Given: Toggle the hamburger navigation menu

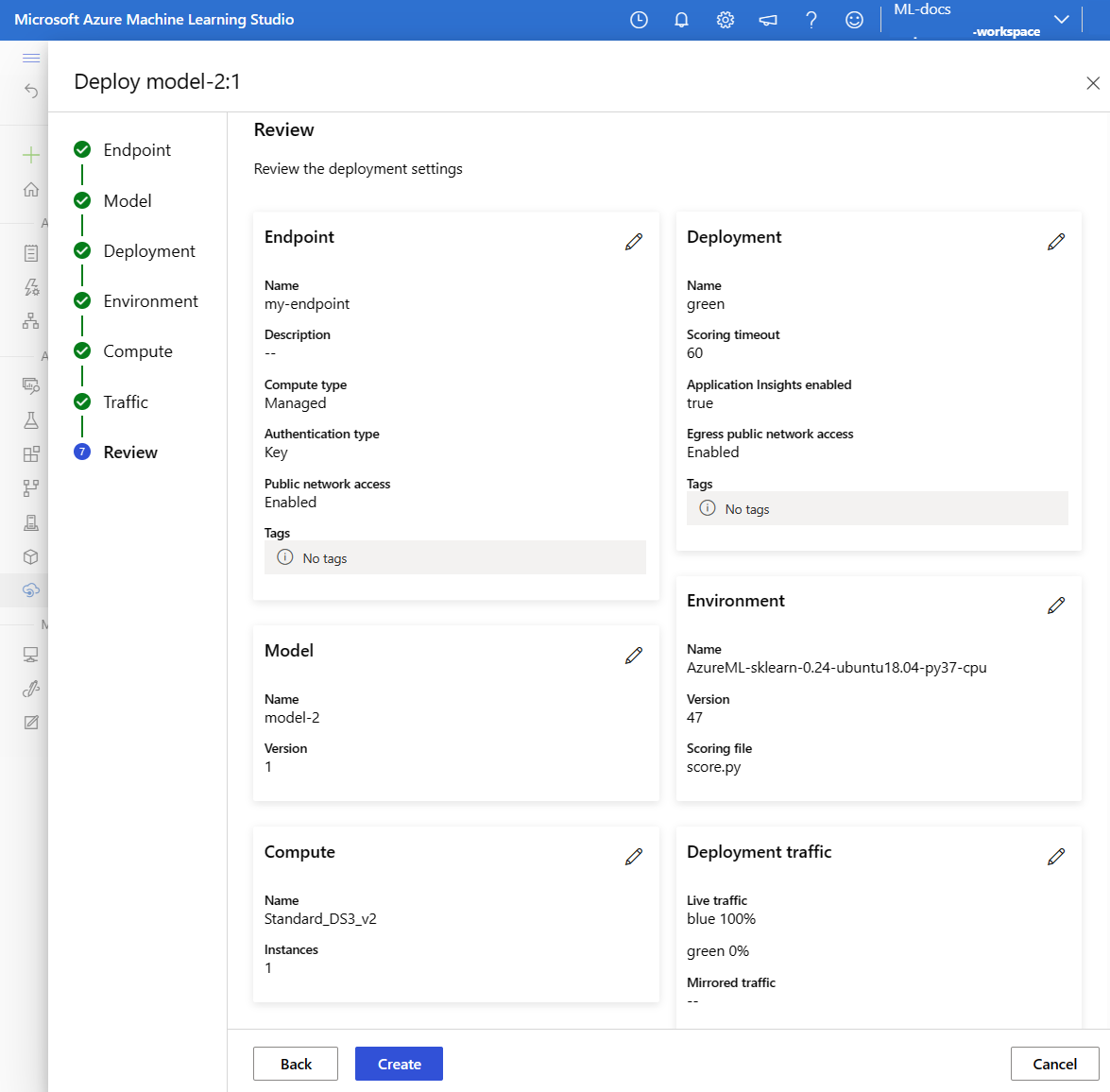Looking at the screenshot, I should pyautogui.click(x=31, y=59).
